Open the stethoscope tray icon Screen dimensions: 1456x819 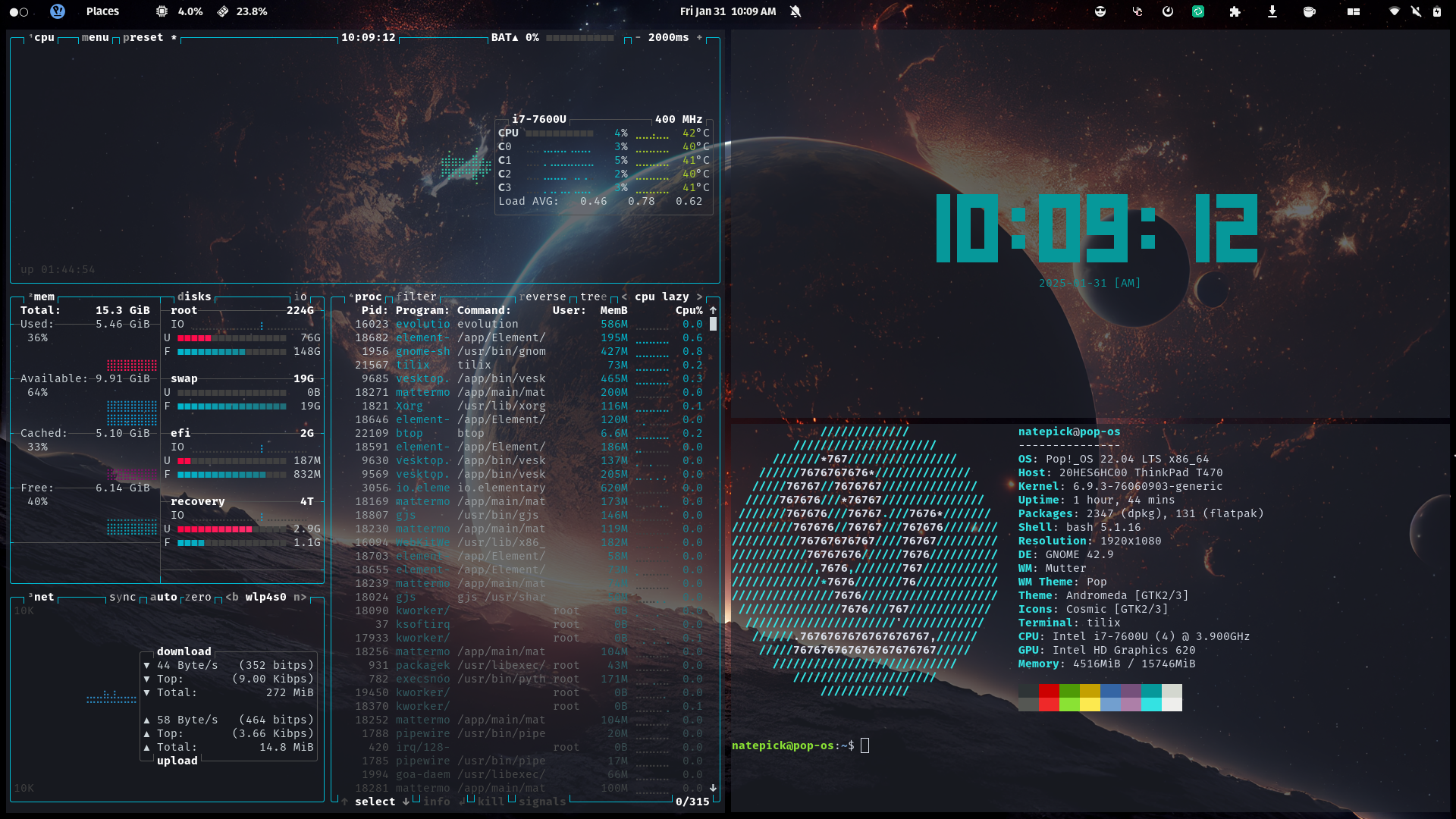pyautogui.click(x=1137, y=11)
